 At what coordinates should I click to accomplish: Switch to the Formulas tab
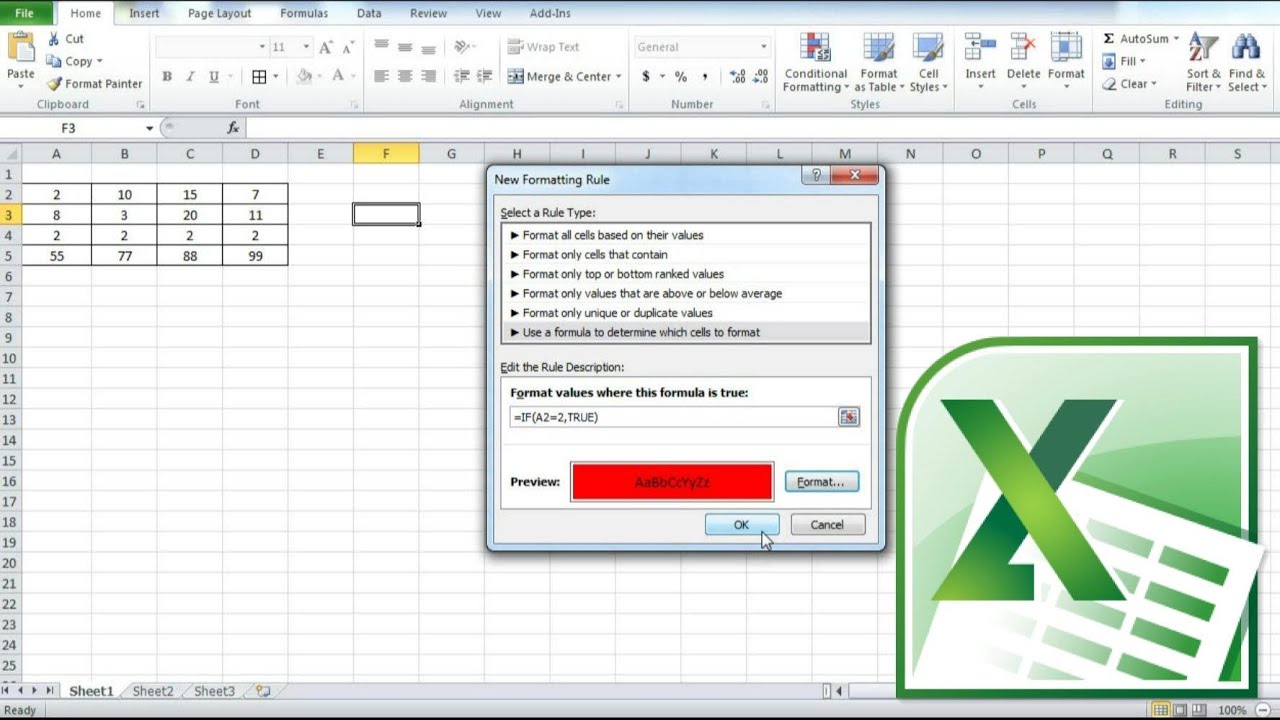click(x=303, y=13)
